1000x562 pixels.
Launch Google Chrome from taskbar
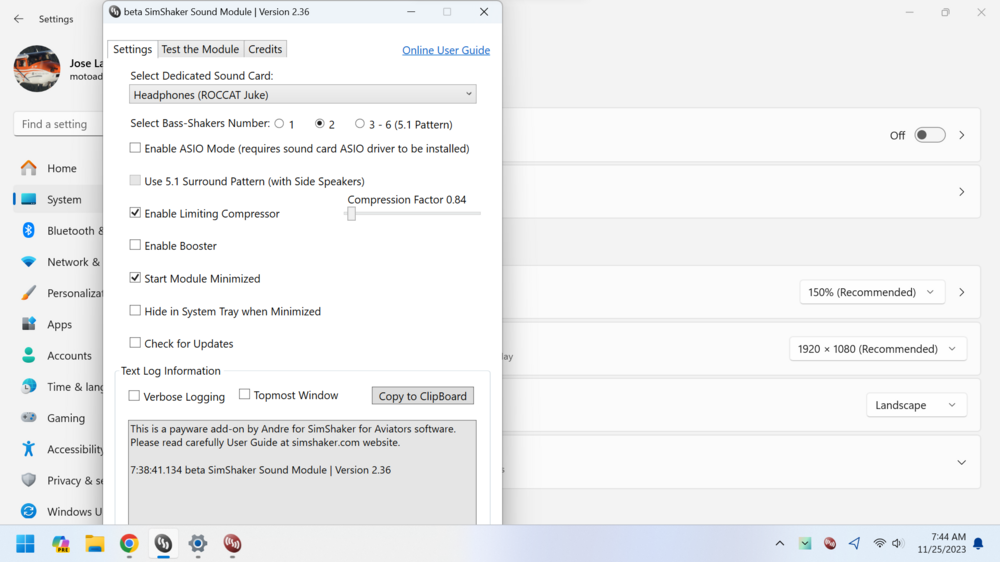(x=129, y=544)
